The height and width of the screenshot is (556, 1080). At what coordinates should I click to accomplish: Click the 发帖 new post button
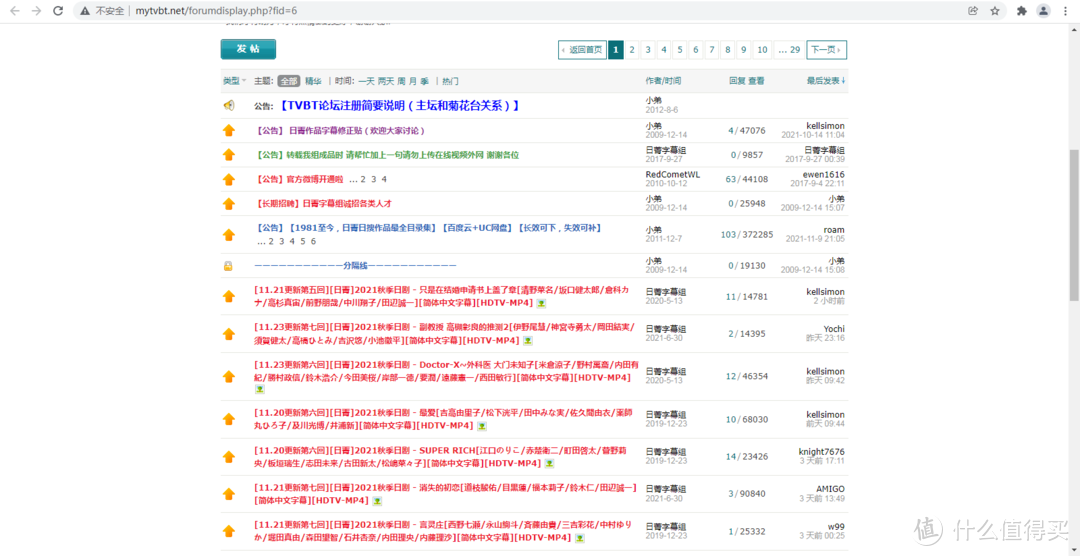coord(248,49)
